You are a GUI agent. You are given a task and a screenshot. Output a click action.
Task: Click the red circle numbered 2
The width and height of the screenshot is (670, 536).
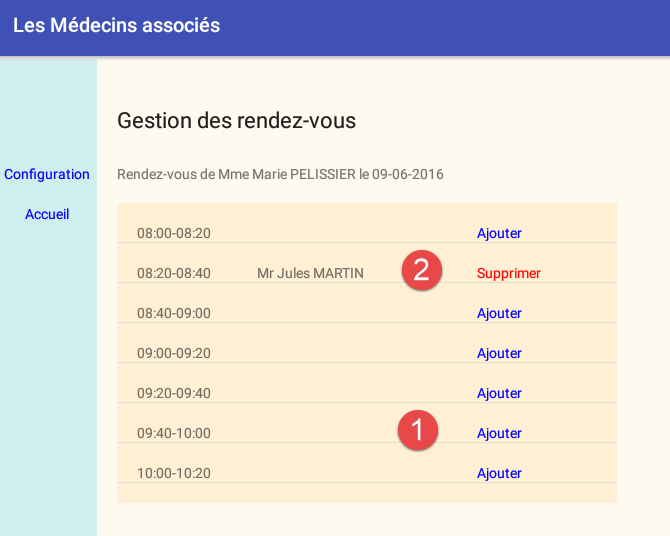(x=421, y=270)
